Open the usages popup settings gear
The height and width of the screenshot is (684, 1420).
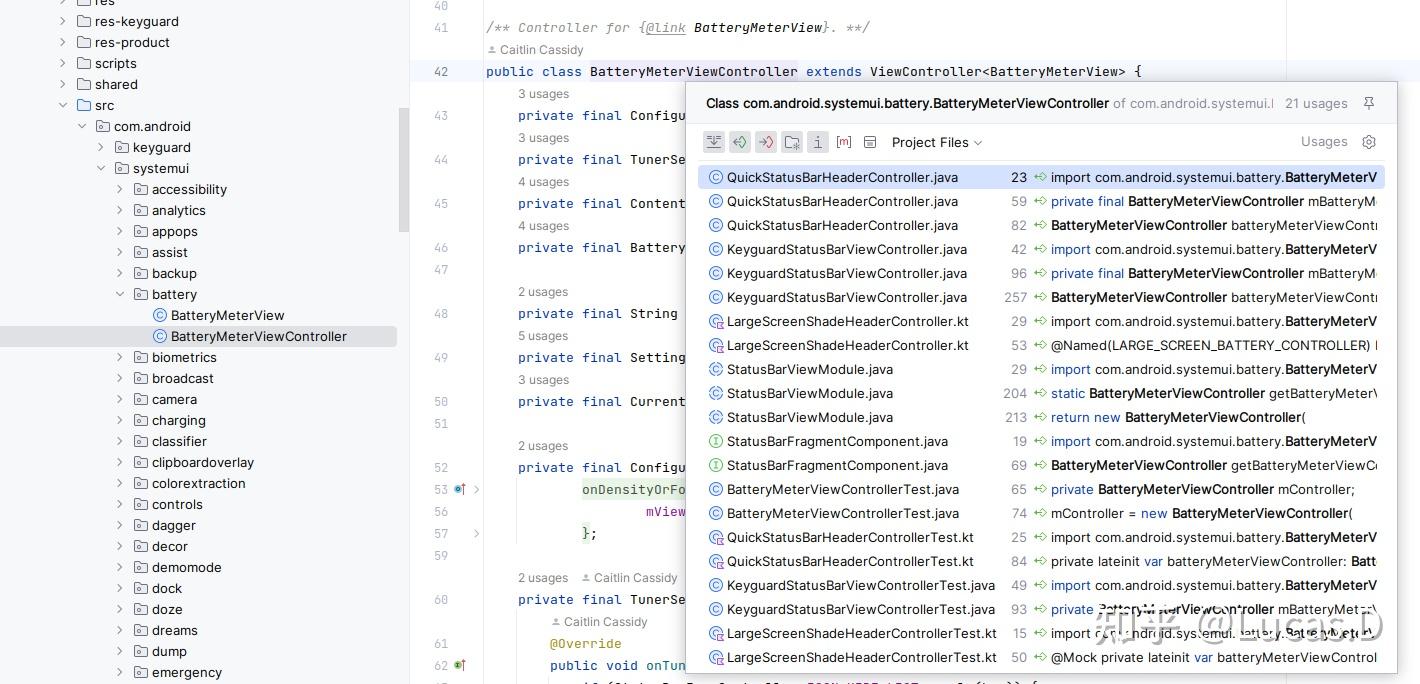(x=1369, y=142)
